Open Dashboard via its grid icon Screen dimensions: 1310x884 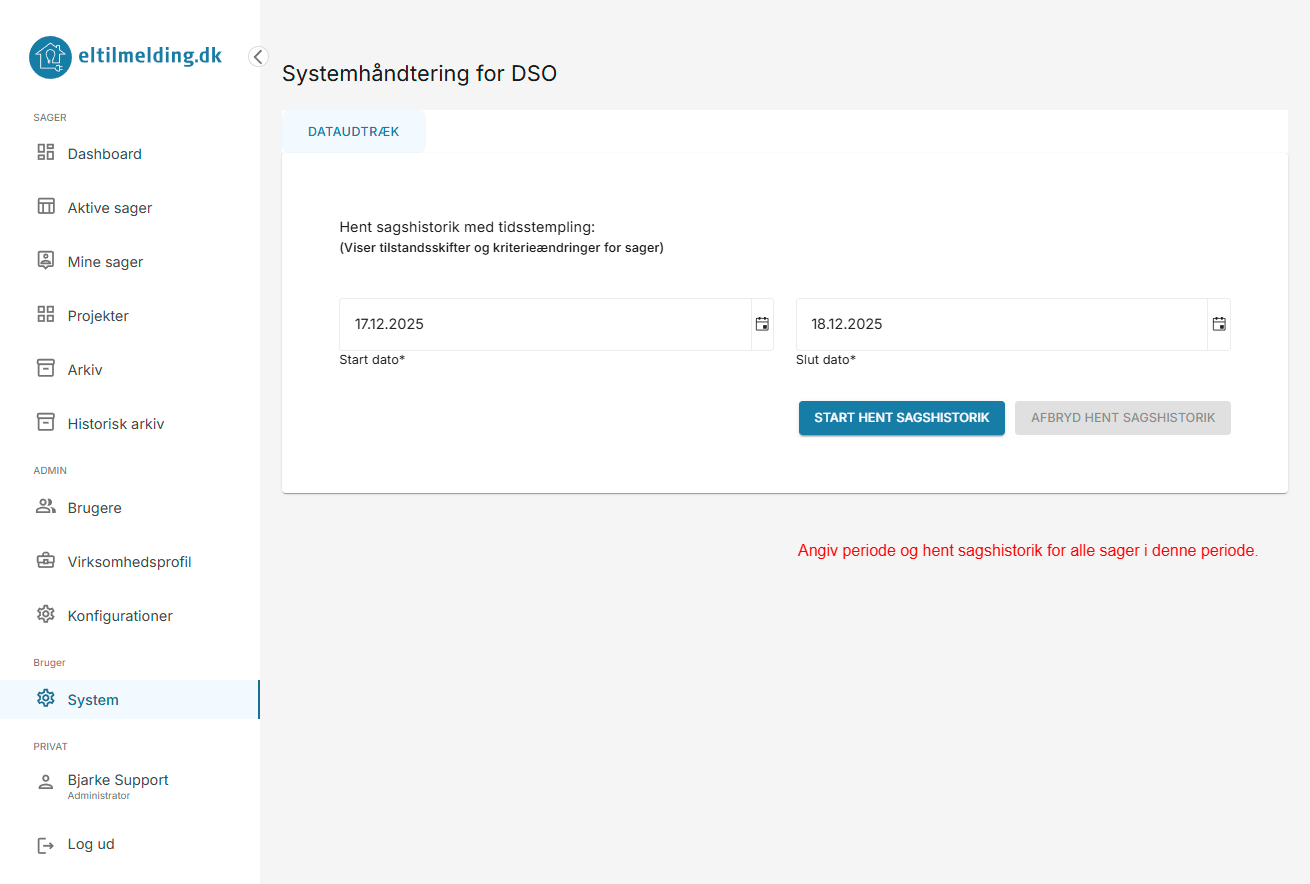(46, 153)
